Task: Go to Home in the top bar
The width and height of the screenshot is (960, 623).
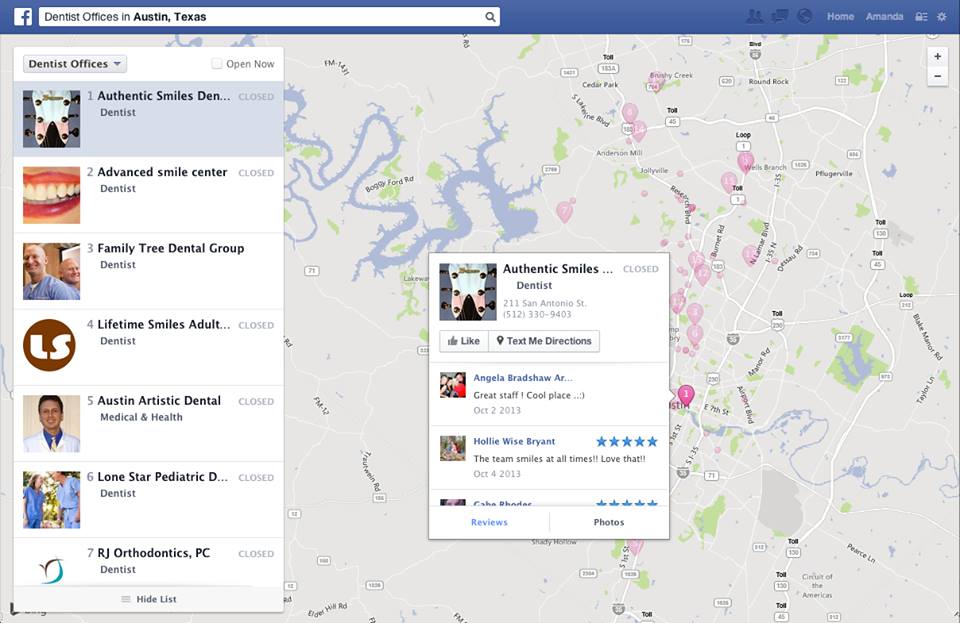Action: point(840,17)
